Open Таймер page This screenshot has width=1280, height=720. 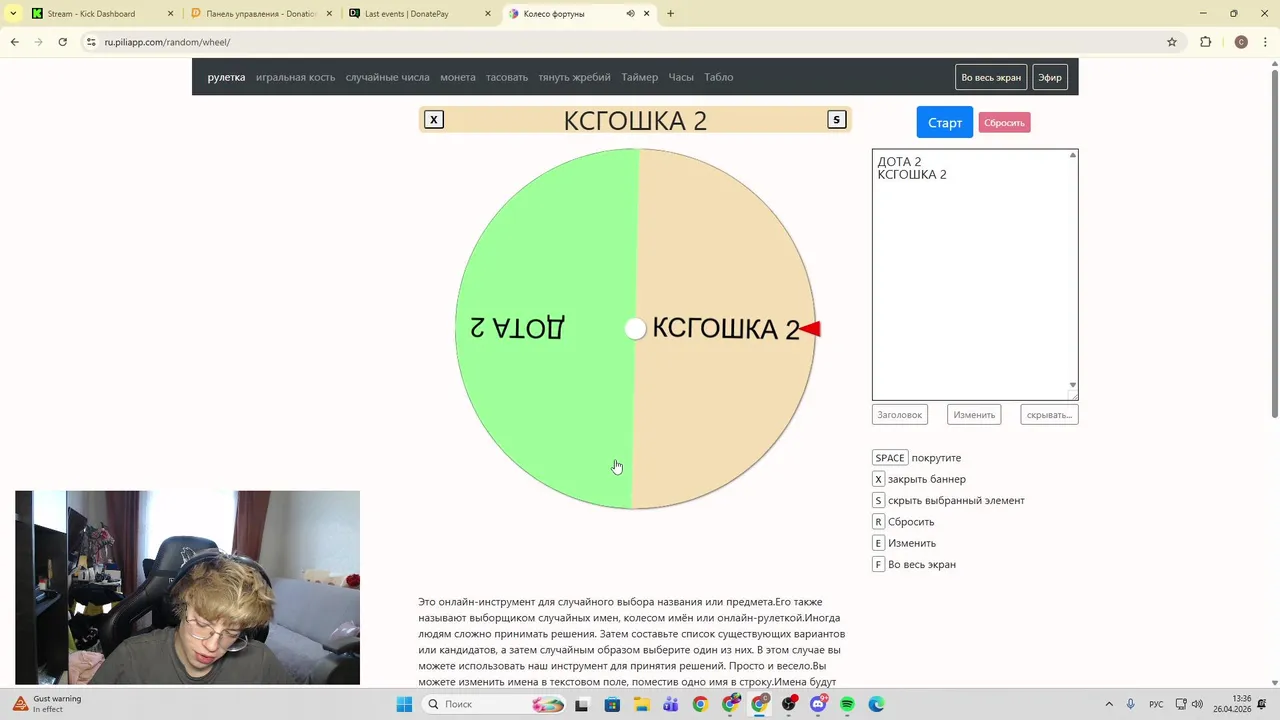[639, 77]
